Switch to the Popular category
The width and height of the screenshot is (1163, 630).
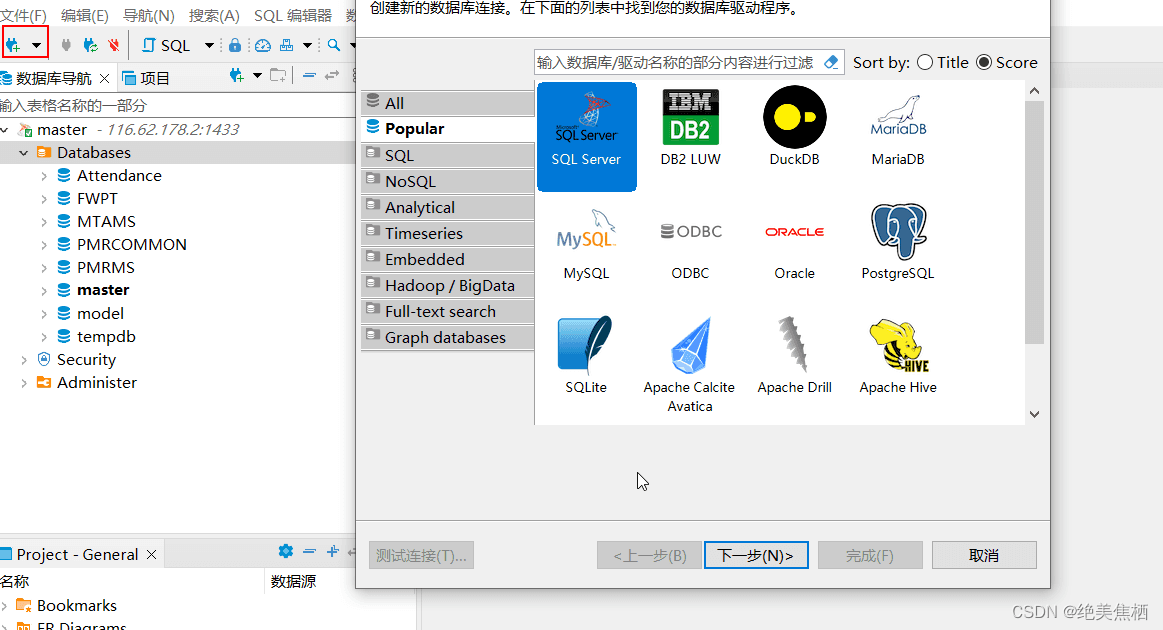tap(447, 128)
